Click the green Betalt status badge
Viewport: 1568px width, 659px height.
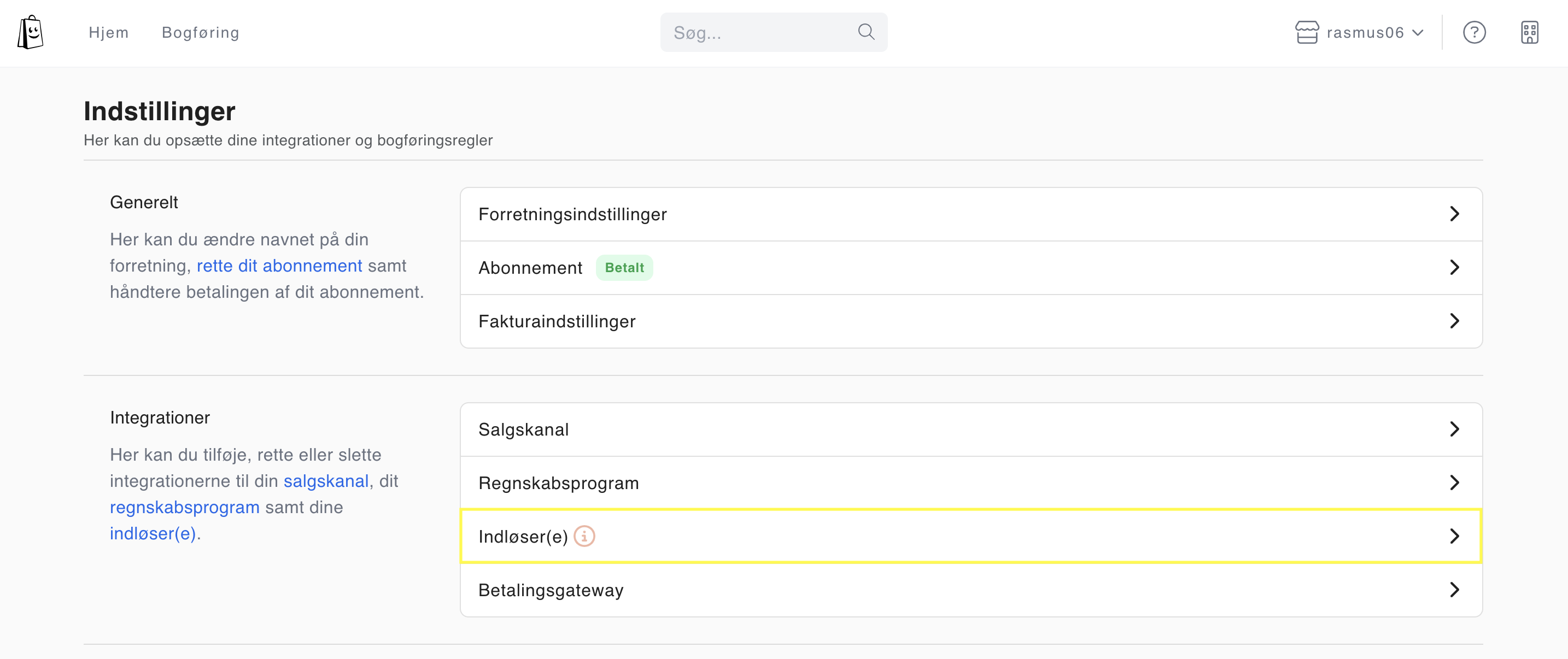coord(624,268)
